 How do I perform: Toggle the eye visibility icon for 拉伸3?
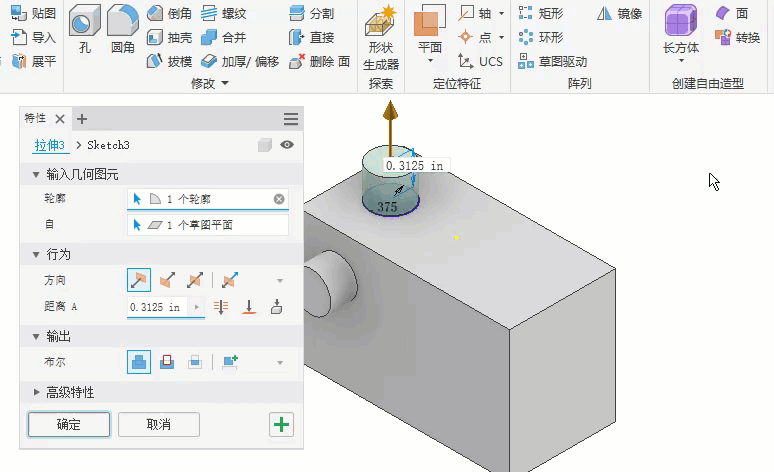coord(287,145)
